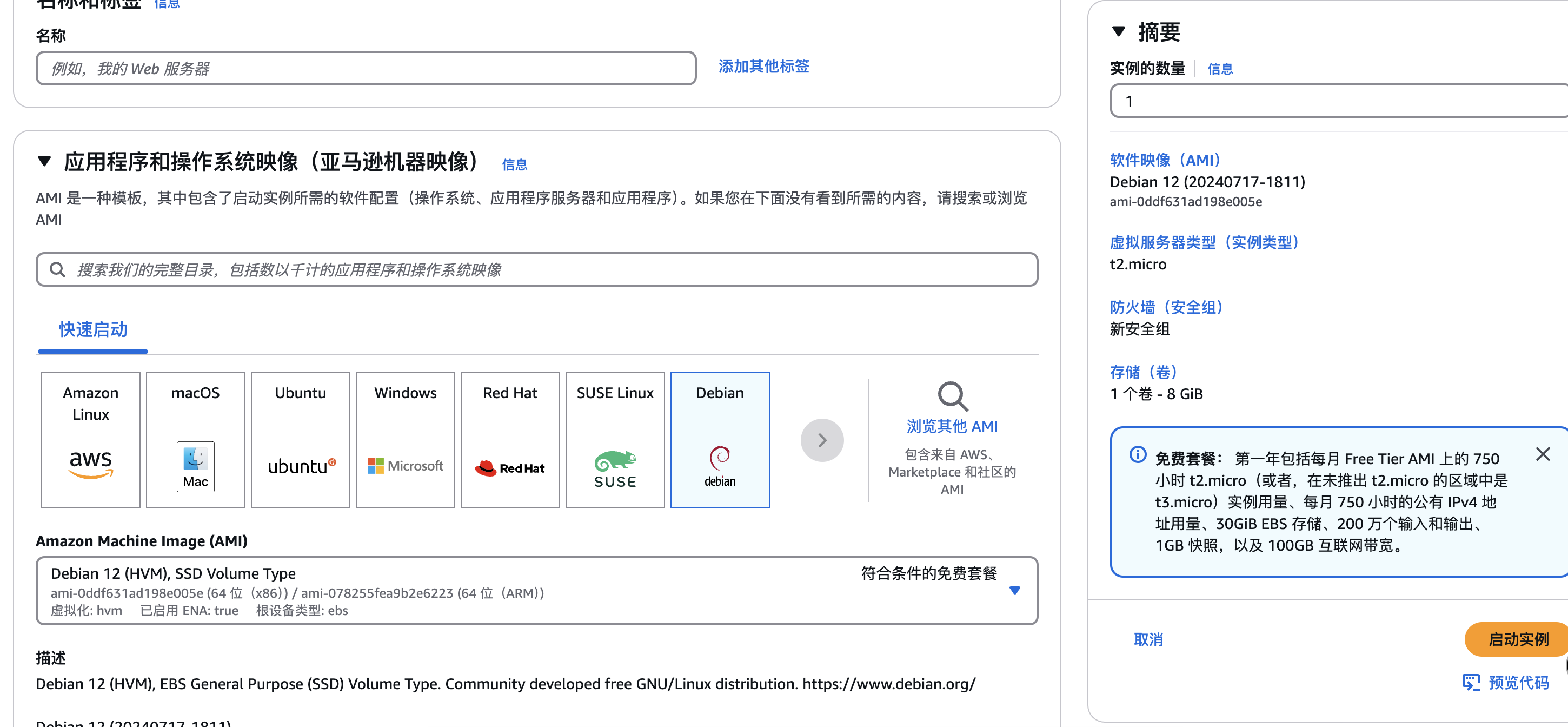Click the search icon in AMI catalog field
Image resolution: width=1568 pixels, height=727 pixels.
pos(58,270)
